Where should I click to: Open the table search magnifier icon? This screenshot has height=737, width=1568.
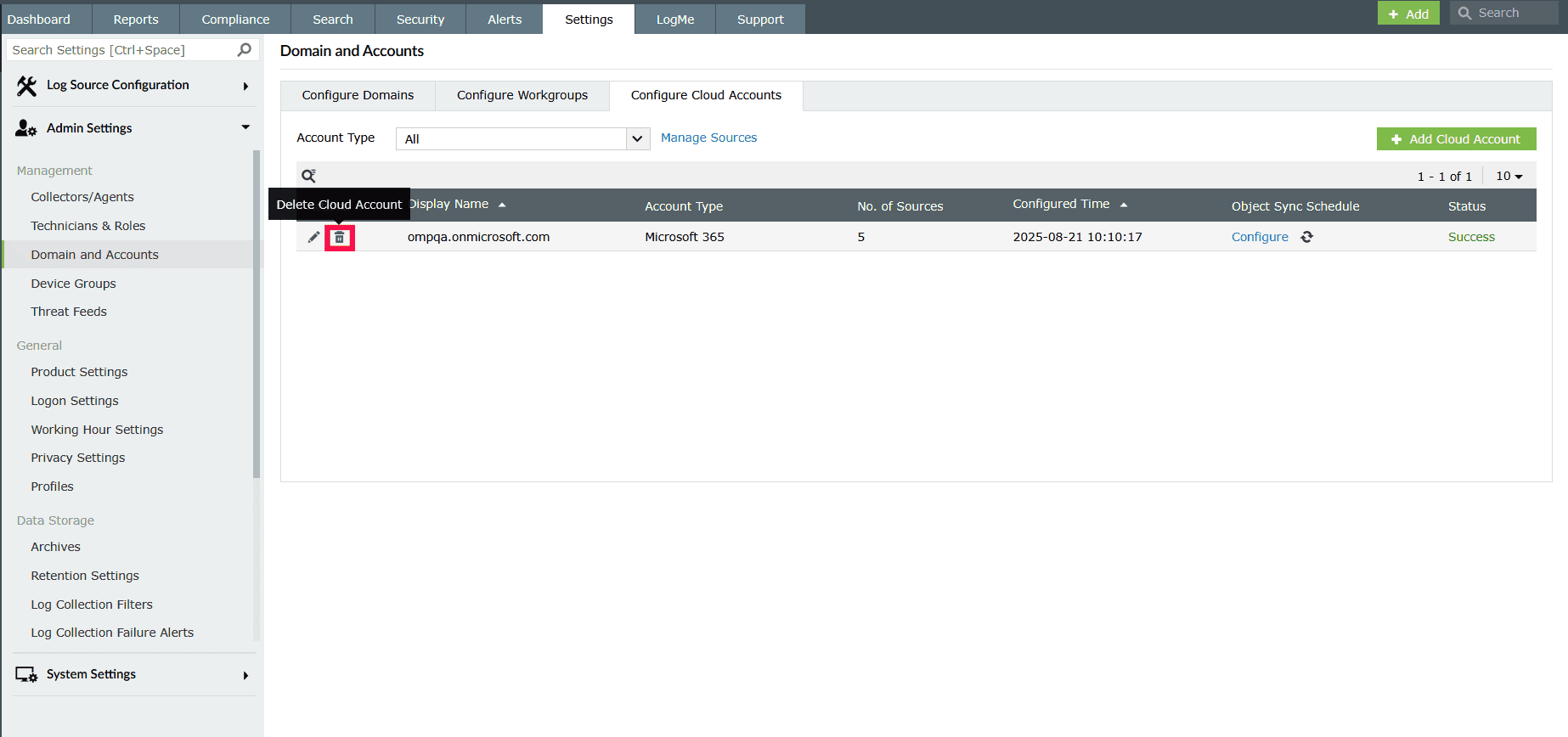click(x=309, y=176)
